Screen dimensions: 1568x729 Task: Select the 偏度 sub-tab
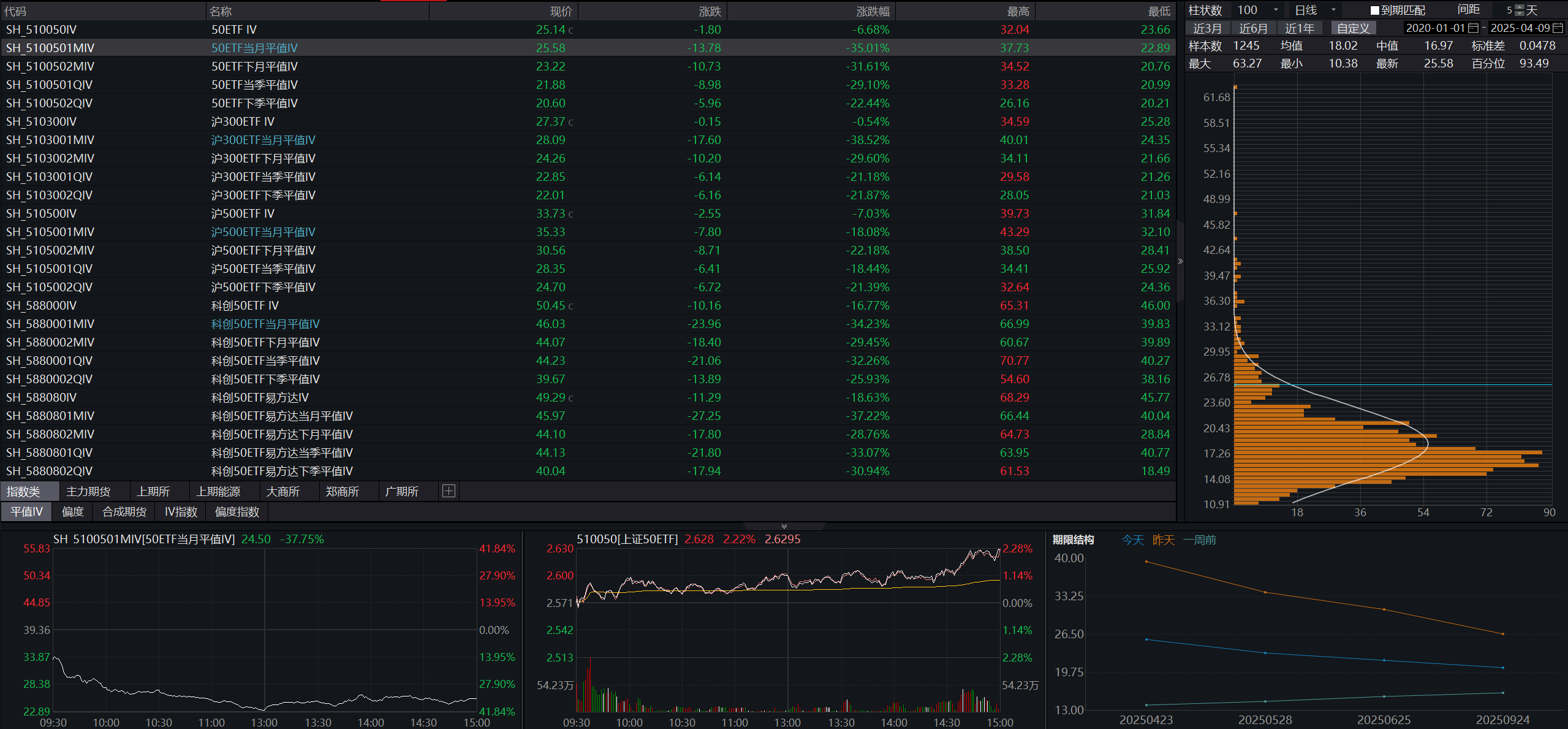(72, 512)
